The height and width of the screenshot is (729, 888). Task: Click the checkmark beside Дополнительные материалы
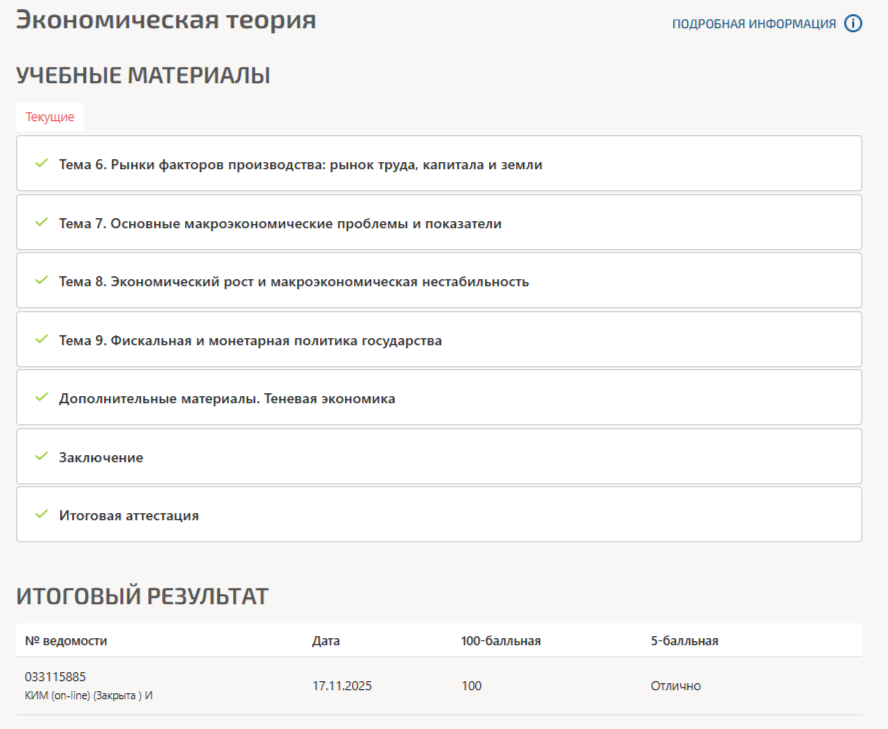[x=41, y=397]
